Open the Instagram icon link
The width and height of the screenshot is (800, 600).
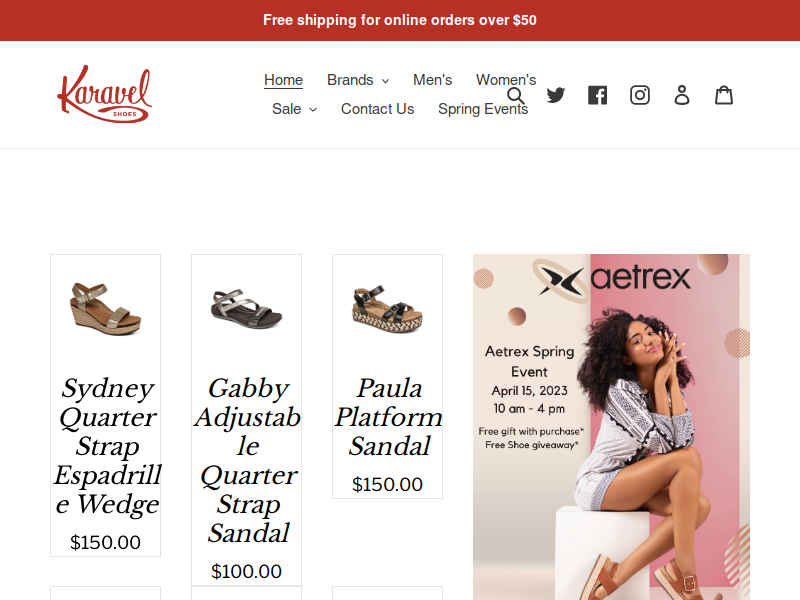pyautogui.click(x=640, y=95)
